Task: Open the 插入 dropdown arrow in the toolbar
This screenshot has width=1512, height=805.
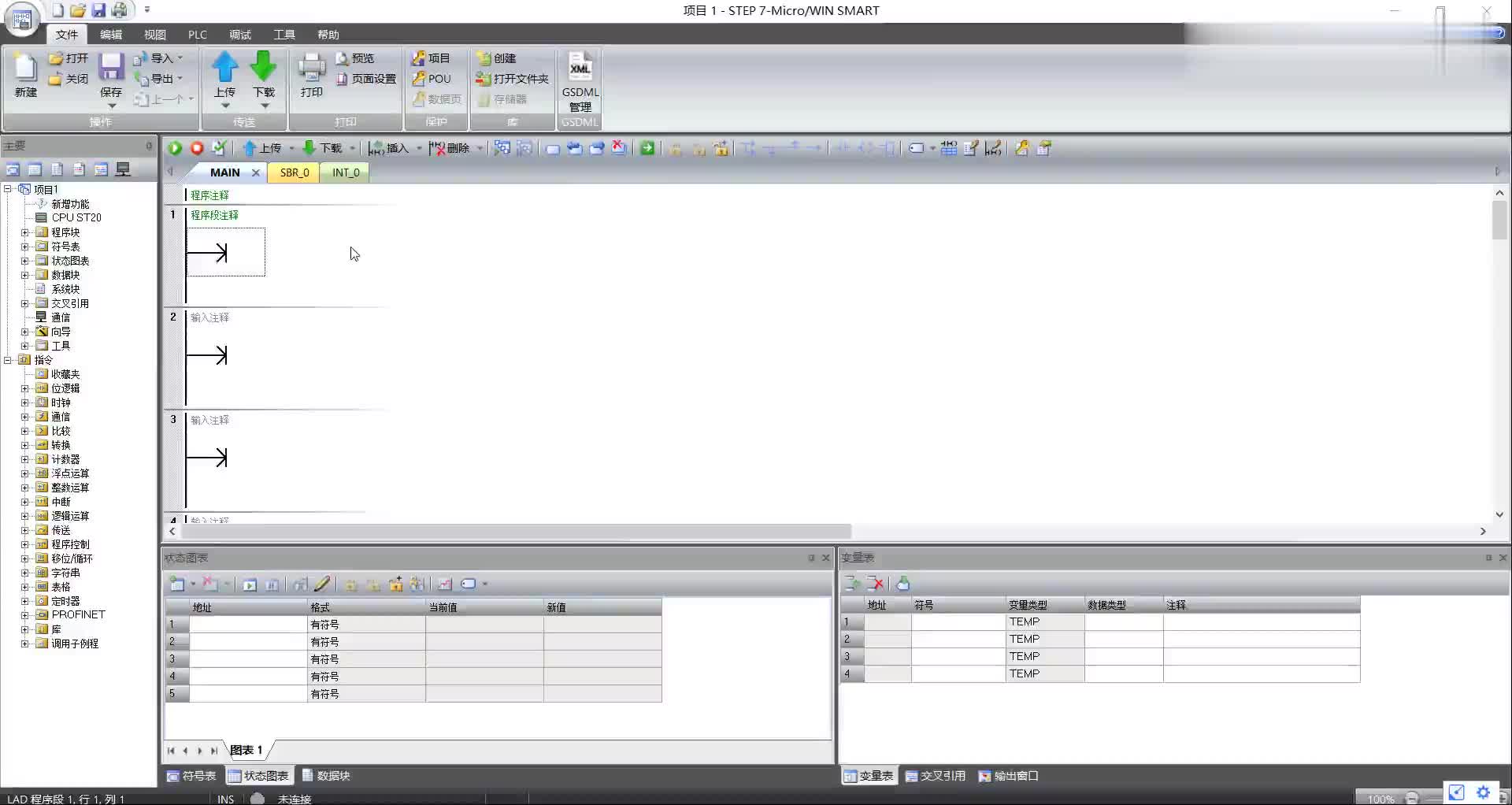Action: click(419, 148)
